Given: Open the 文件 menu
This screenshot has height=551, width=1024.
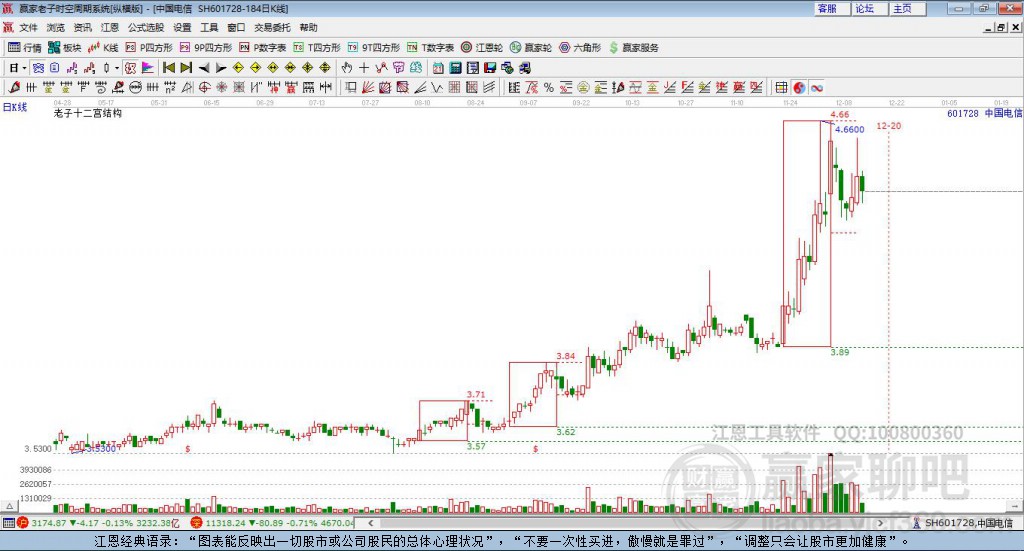Looking at the screenshot, I should pos(29,27).
